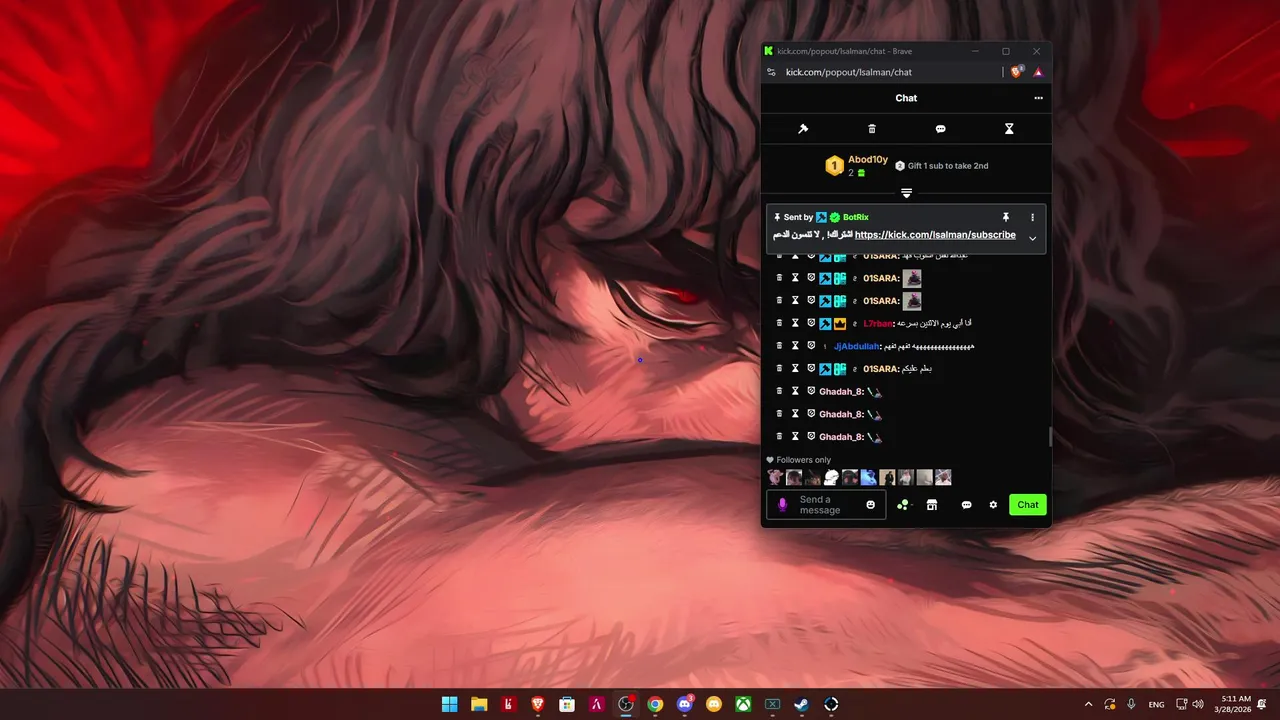This screenshot has height=720, width=1280.
Task: Ban L7rban using the shield icon
Action: [x=811, y=323]
